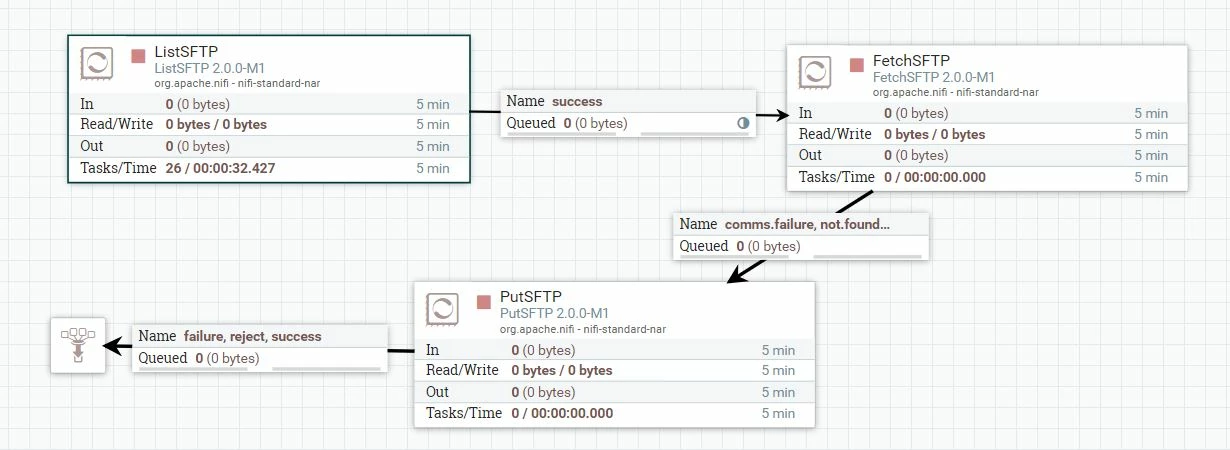Image resolution: width=1230 pixels, height=450 pixels.
Task: Click org.apache.nifi bundle text under PutSFTP
Action: 583,328
